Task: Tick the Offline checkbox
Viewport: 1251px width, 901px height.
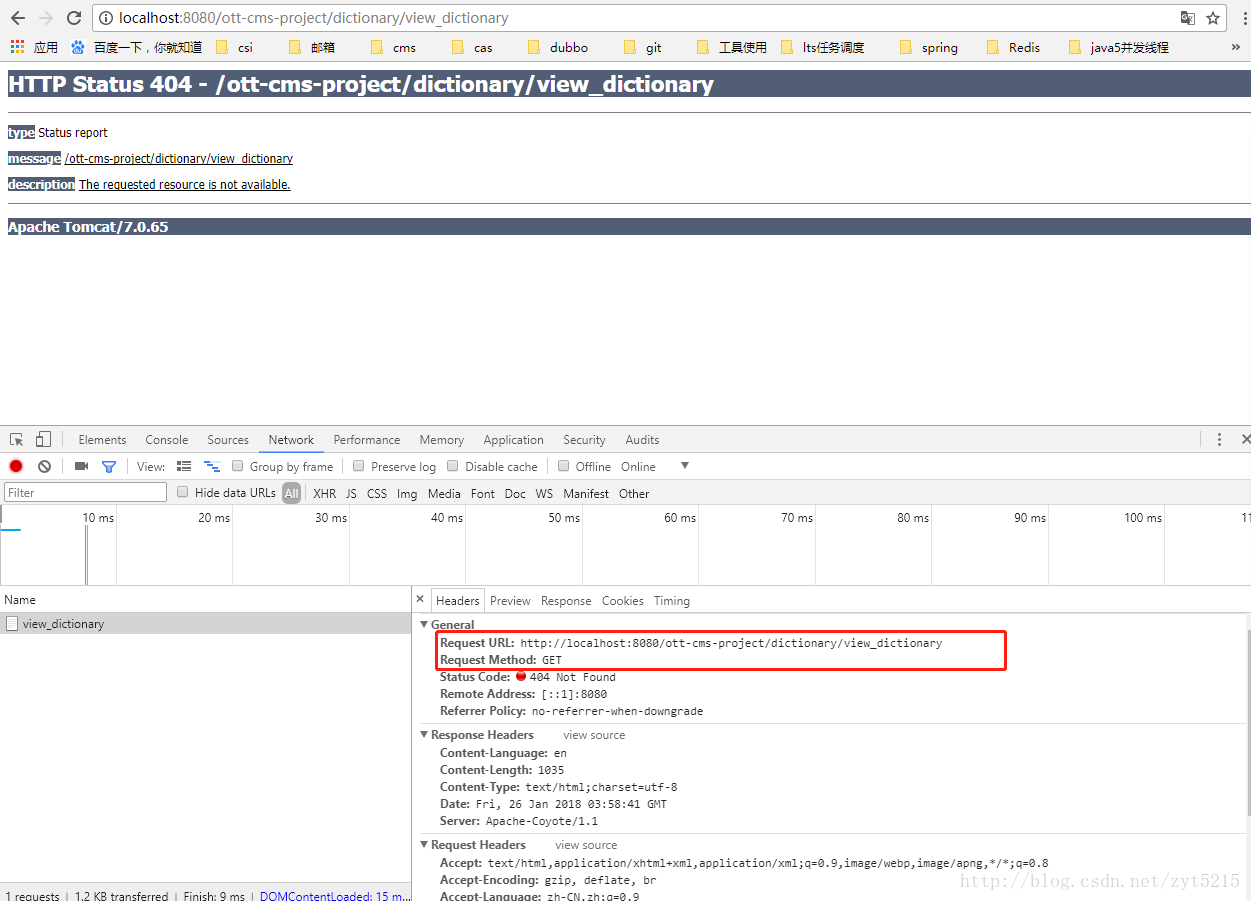Action: (564, 466)
